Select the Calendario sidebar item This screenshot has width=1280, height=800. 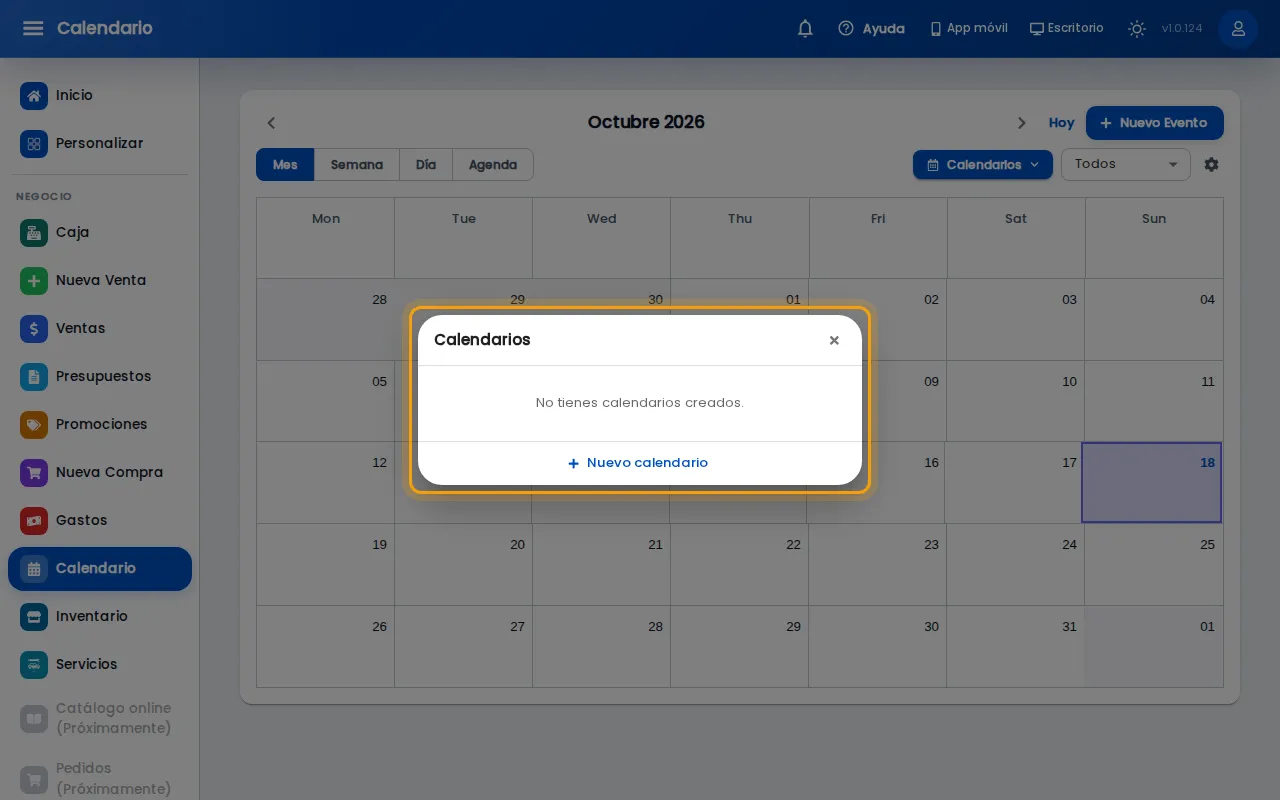[x=100, y=569]
